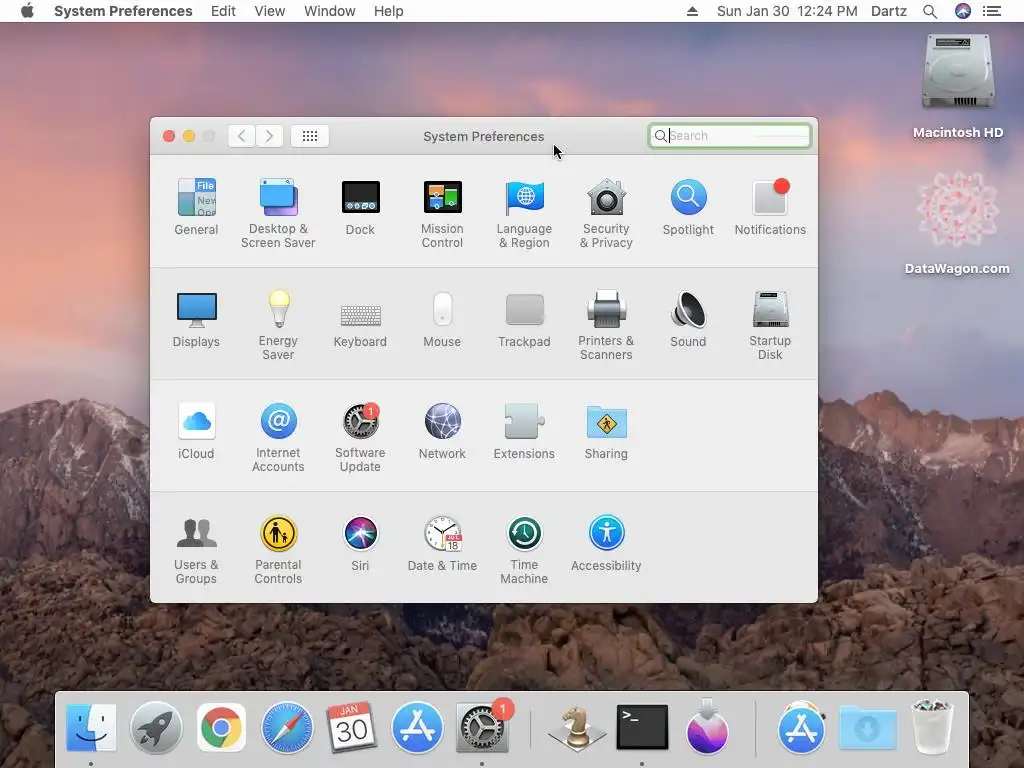Click the back arrow in the toolbar
Screen dimensions: 1024x768
242,136
